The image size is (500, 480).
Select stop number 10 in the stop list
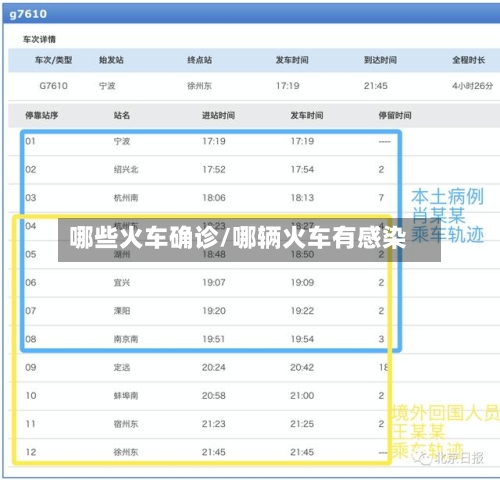click(31, 396)
